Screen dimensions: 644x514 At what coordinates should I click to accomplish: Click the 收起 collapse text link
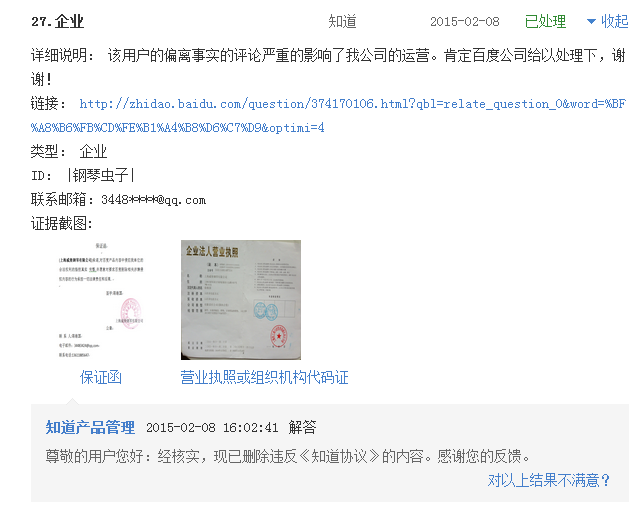pyautogui.click(x=614, y=21)
